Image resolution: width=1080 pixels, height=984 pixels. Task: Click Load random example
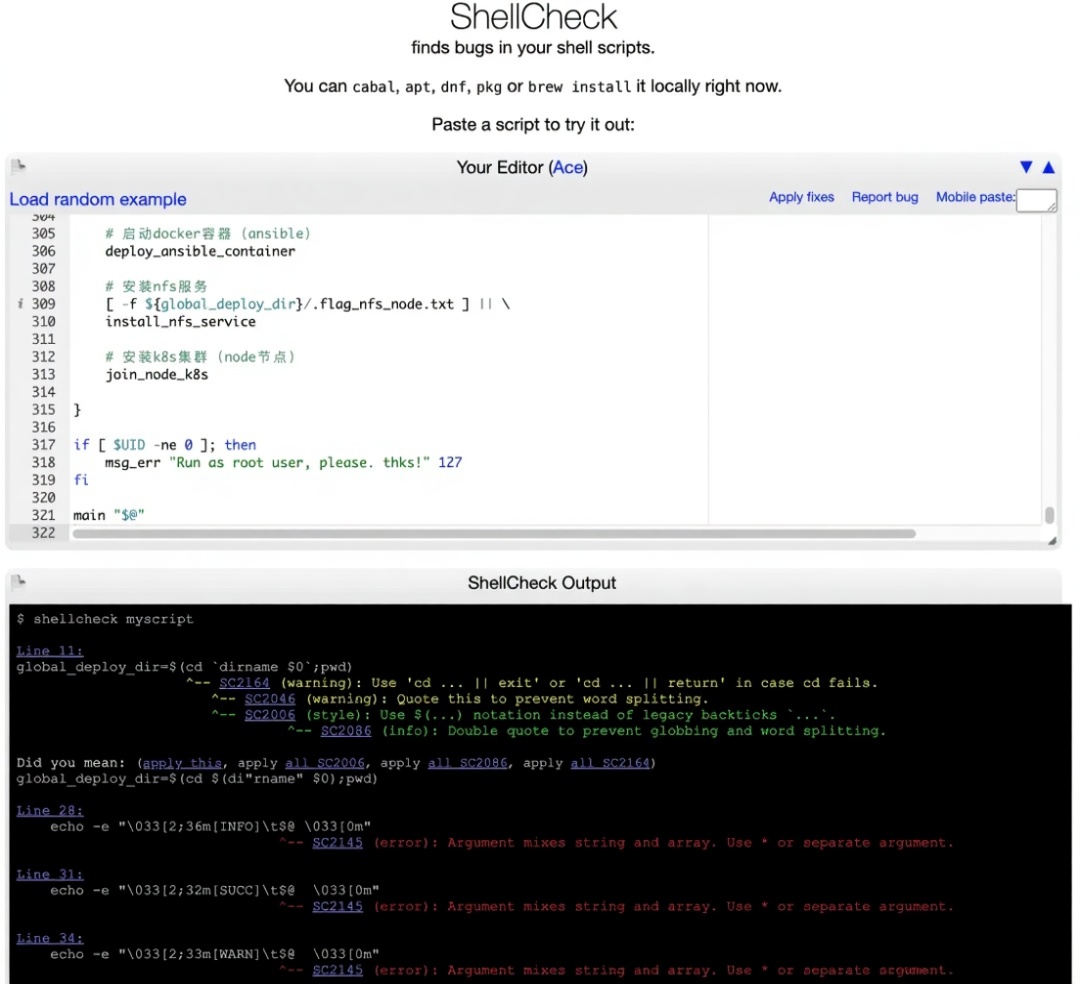[98, 199]
